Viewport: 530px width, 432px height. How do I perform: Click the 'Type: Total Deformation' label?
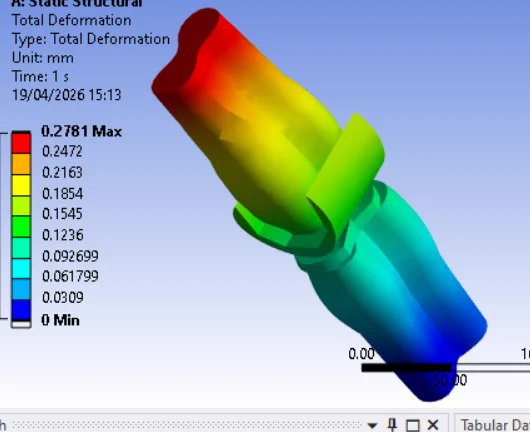[x=91, y=39]
